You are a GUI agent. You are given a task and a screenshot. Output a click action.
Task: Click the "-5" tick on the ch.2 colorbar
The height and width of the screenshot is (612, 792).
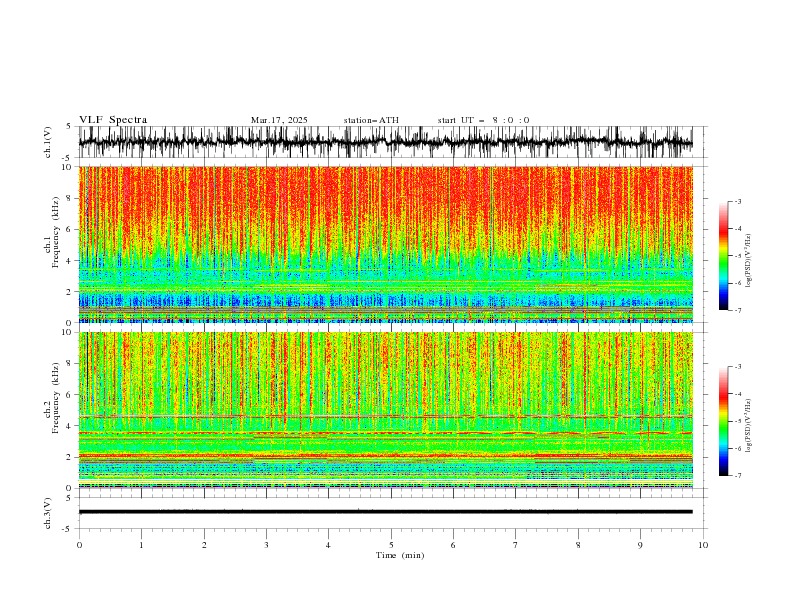point(738,421)
